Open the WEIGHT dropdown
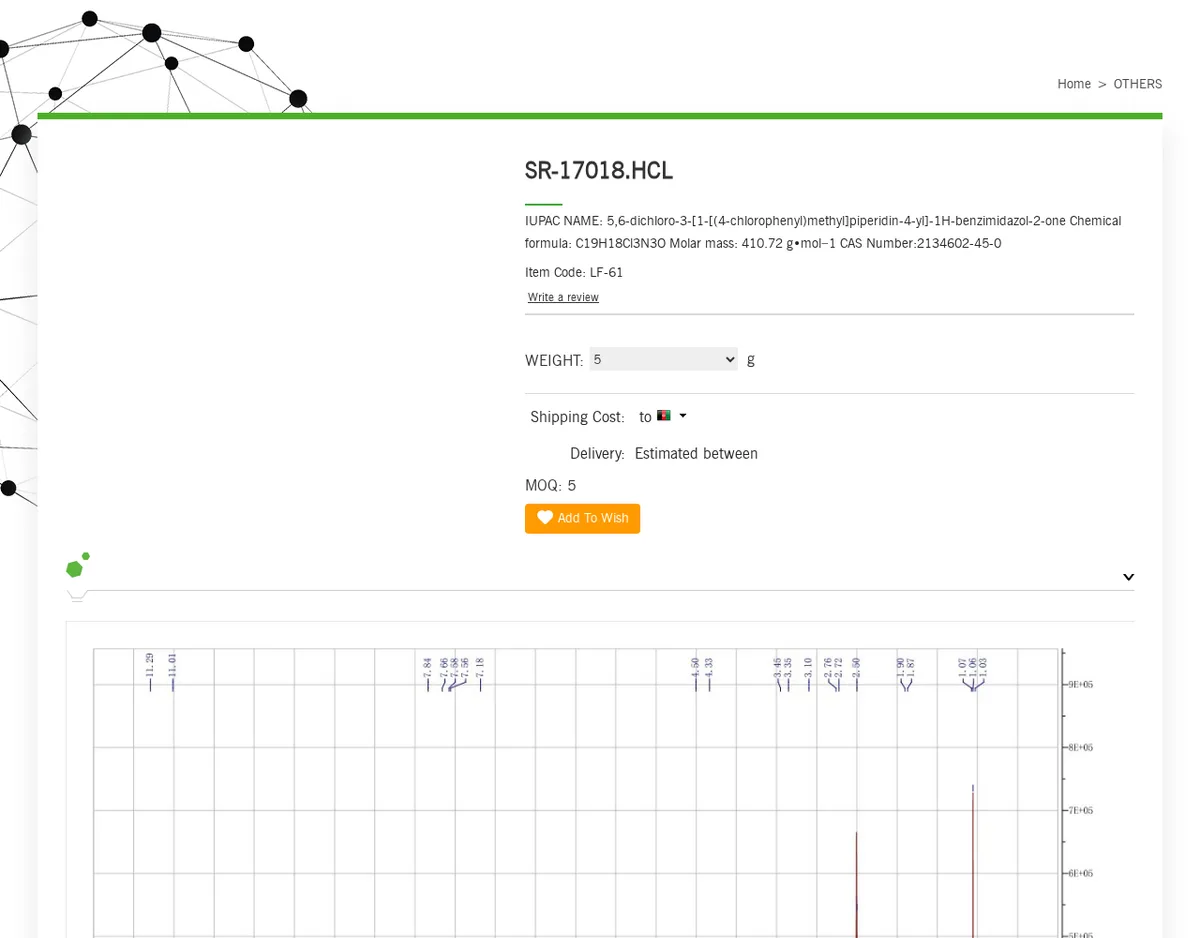 click(x=663, y=359)
